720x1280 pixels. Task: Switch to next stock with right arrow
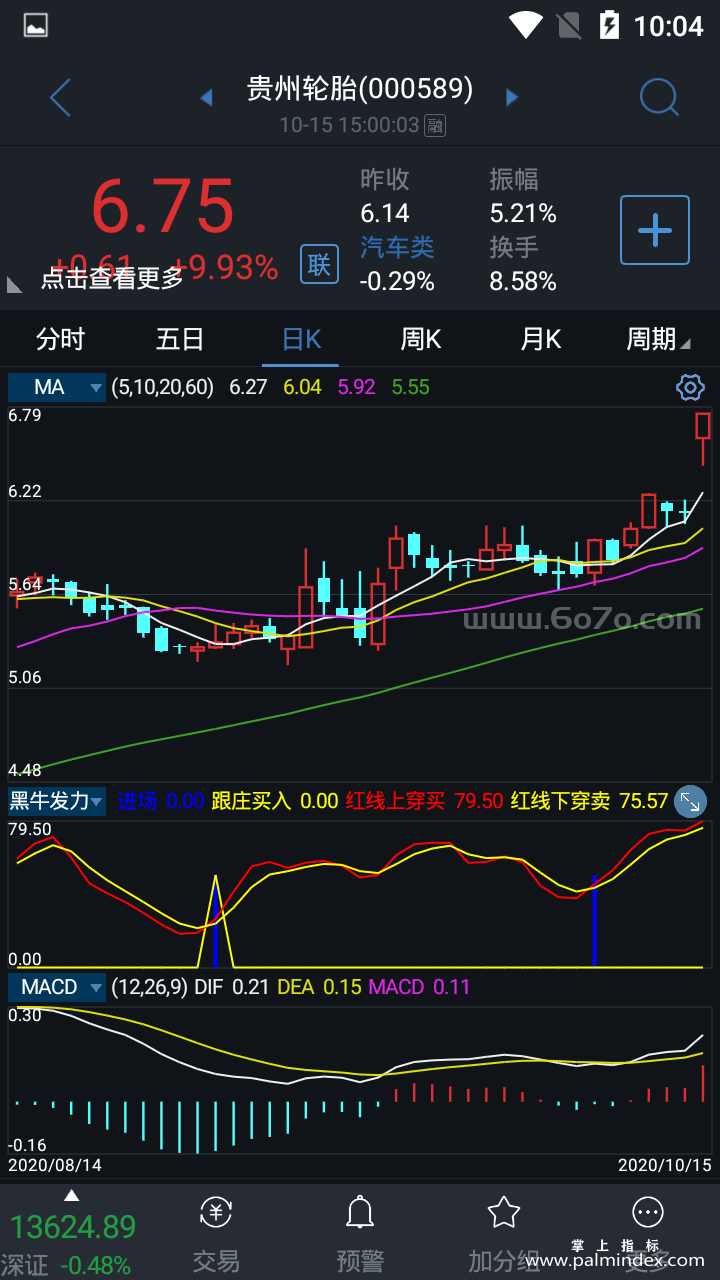click(x=512, y=97)
